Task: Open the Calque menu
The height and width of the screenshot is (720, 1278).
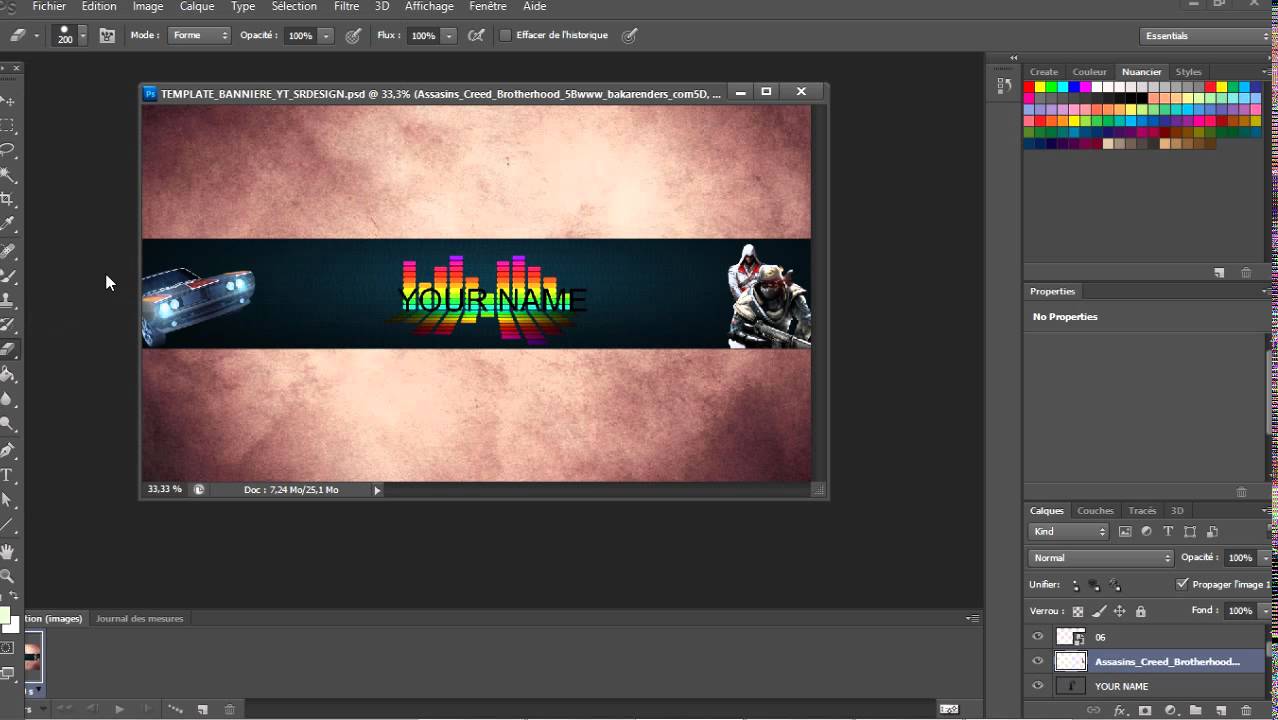Action: pyautogui.click(x=197, y=6)
